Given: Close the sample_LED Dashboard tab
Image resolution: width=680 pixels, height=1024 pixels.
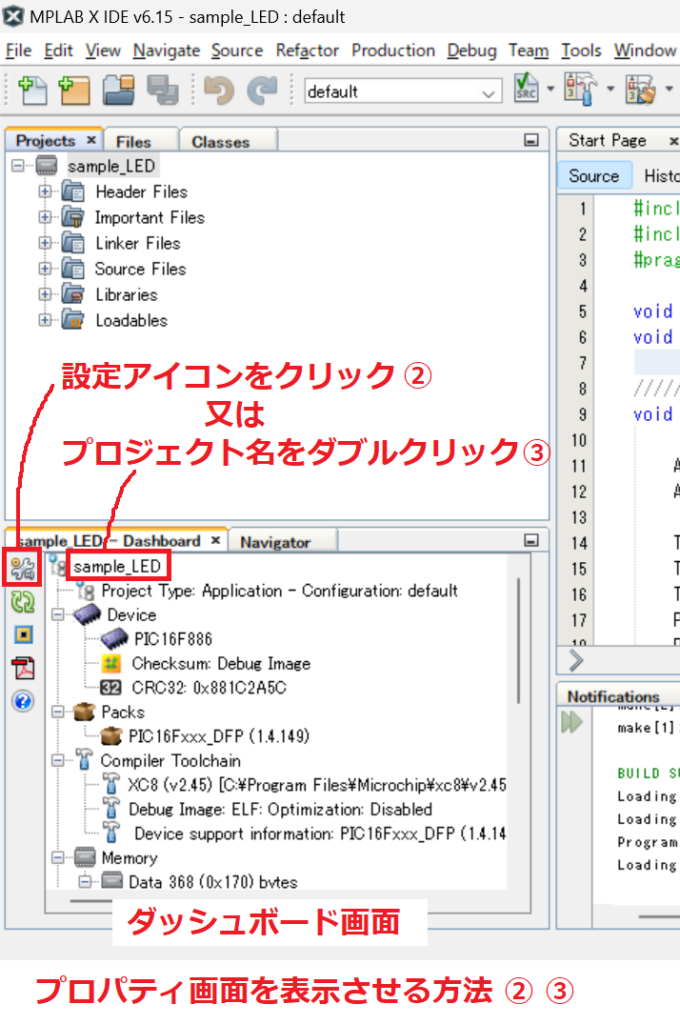Looking at the screenshot, I should (x=216, y=541).
